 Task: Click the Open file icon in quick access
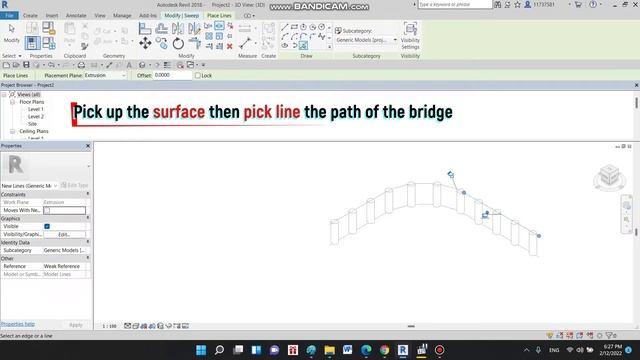pyautogui.click(x=16, y=65)
